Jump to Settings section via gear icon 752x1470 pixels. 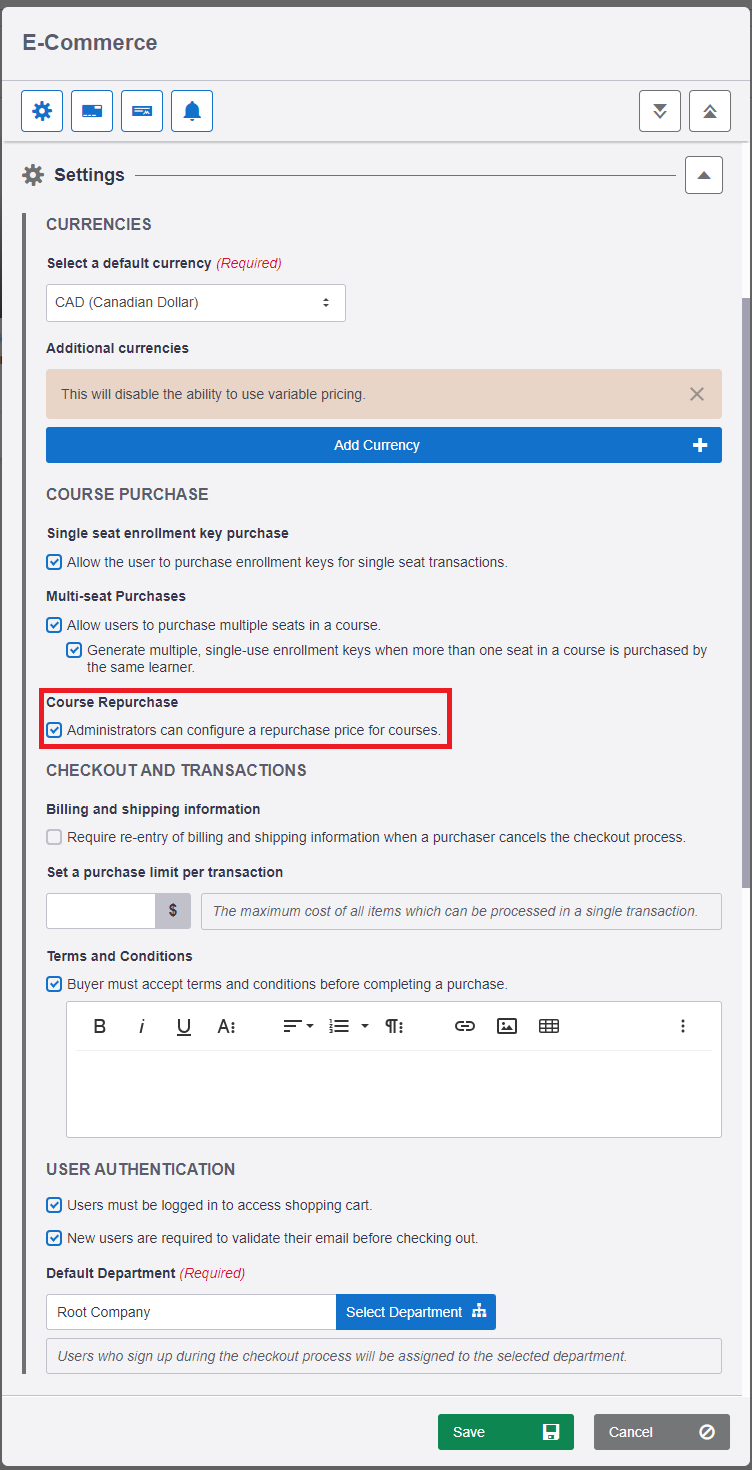(42, 111)
